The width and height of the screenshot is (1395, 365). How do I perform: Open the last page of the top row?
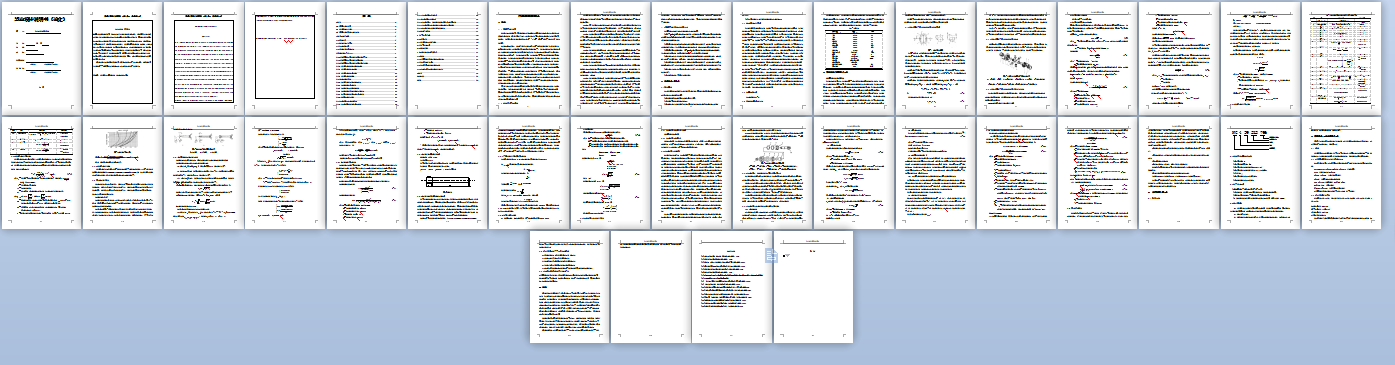coord(1341,56)
